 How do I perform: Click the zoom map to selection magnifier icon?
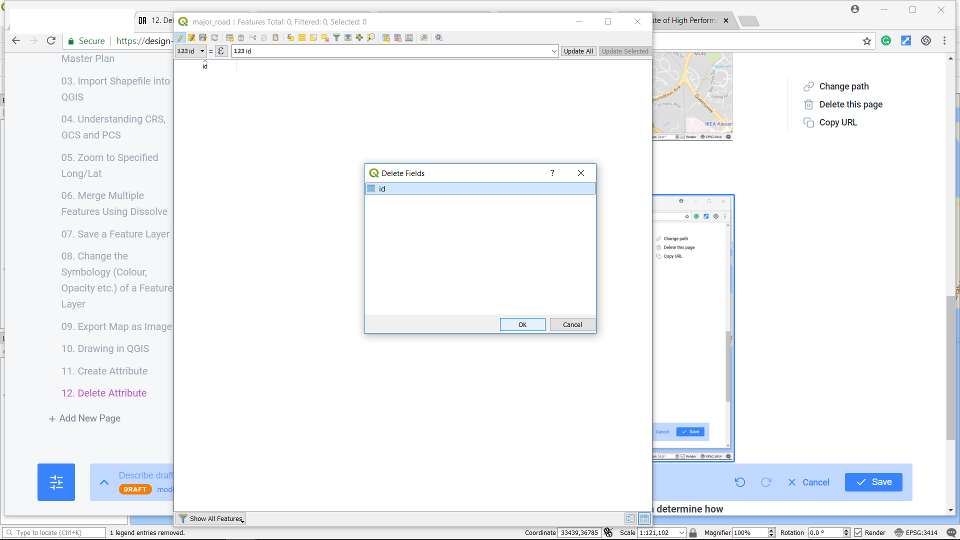click(x=370, y=37)
